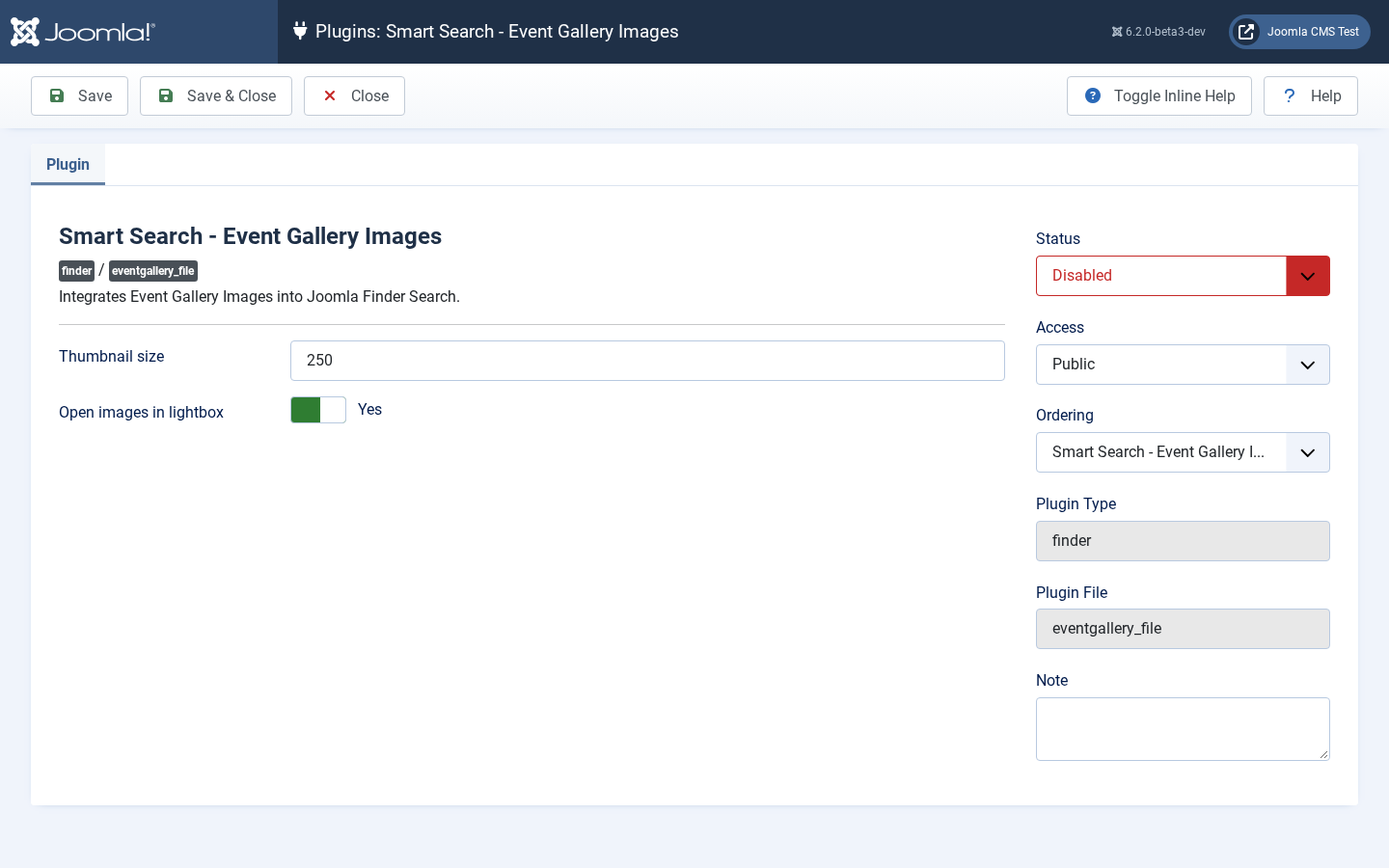The image size is (1389, 868).
Task: Open the Joomla CMS Test site link
Action: (x=1299, y=32)
